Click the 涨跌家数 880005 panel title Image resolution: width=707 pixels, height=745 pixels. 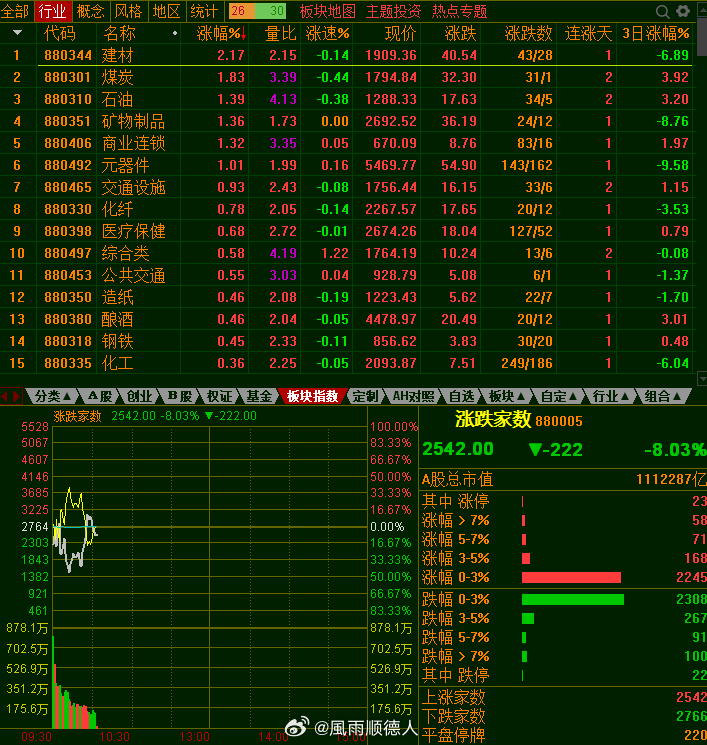click(x=518, y=420)
